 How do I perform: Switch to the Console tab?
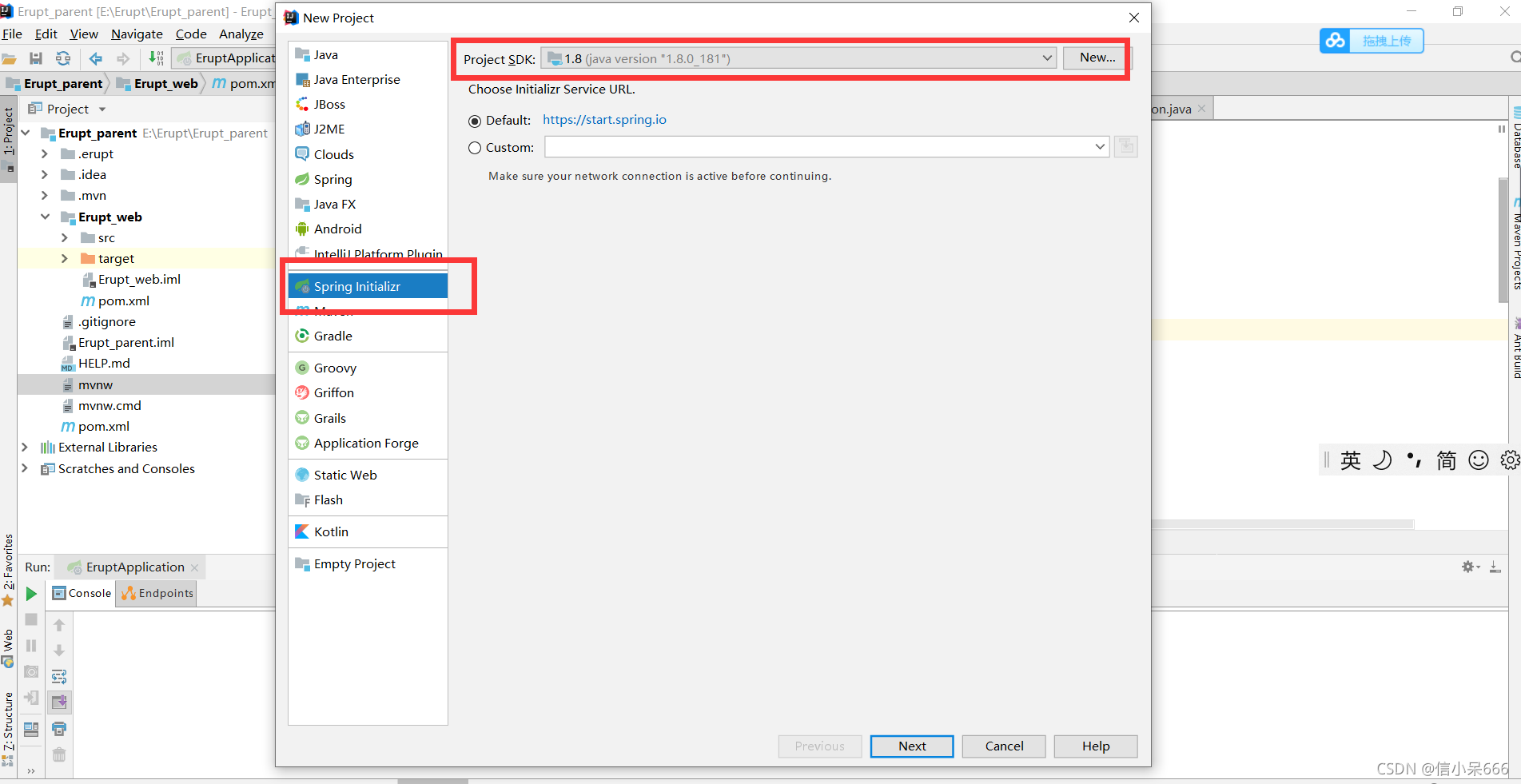pos(82,593)
